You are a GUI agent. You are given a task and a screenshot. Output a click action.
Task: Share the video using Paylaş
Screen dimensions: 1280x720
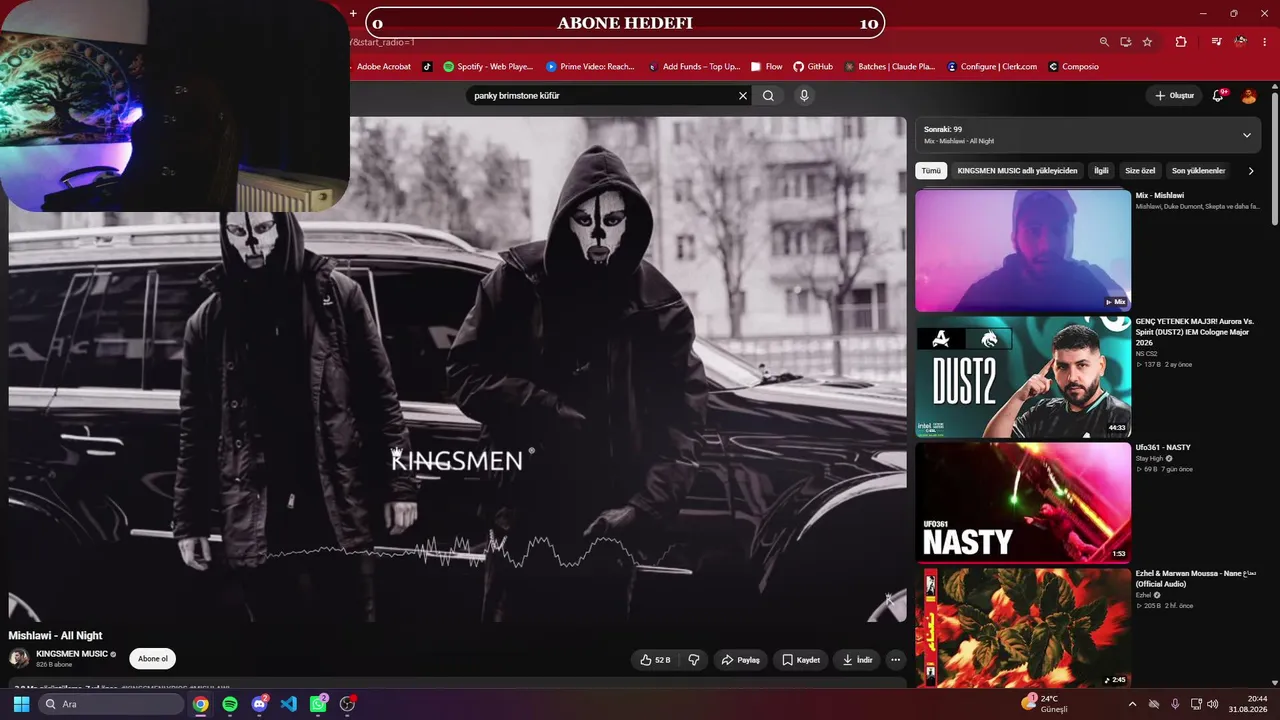click(x=741, y=660)
